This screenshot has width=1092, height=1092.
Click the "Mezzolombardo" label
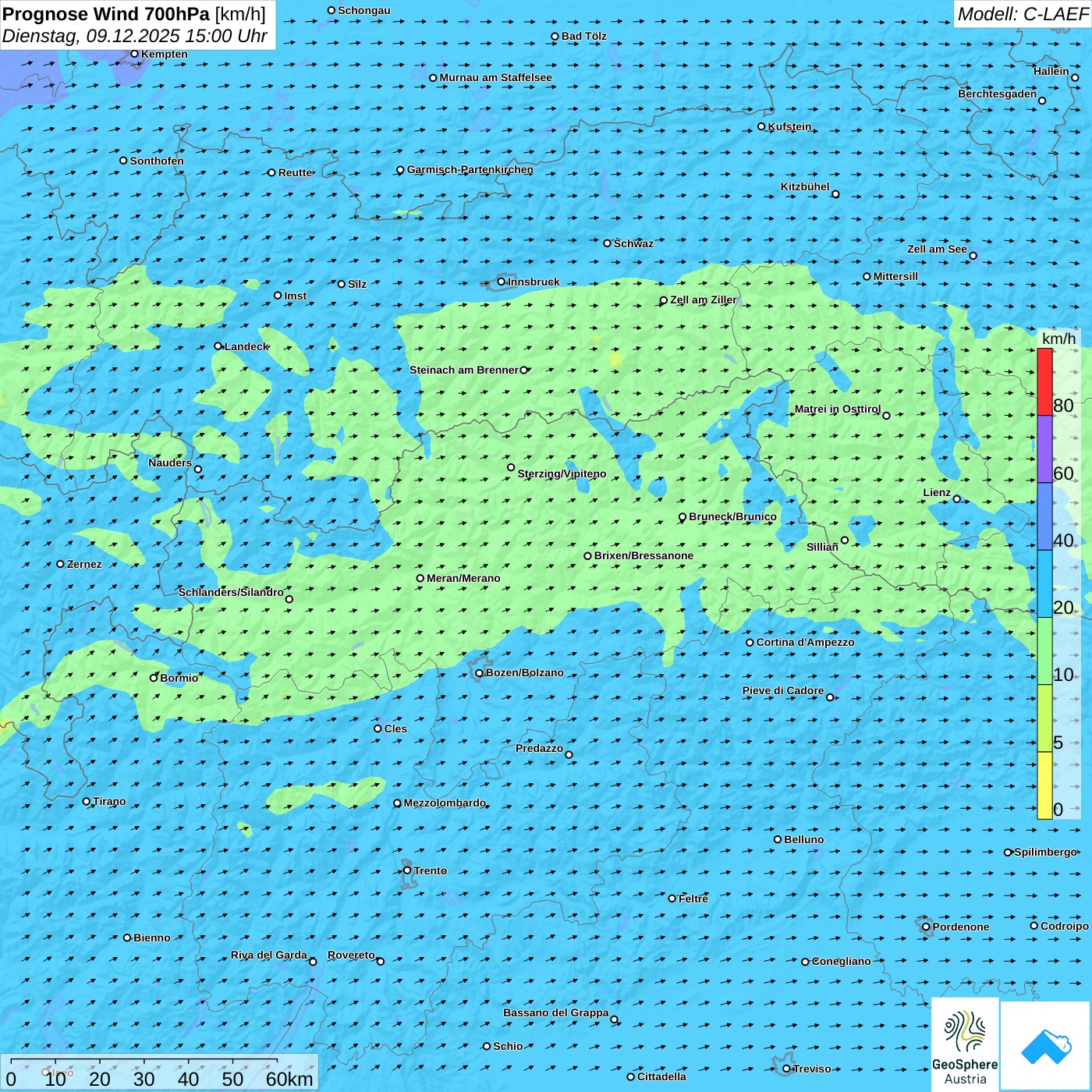click(x=445, y=803)
